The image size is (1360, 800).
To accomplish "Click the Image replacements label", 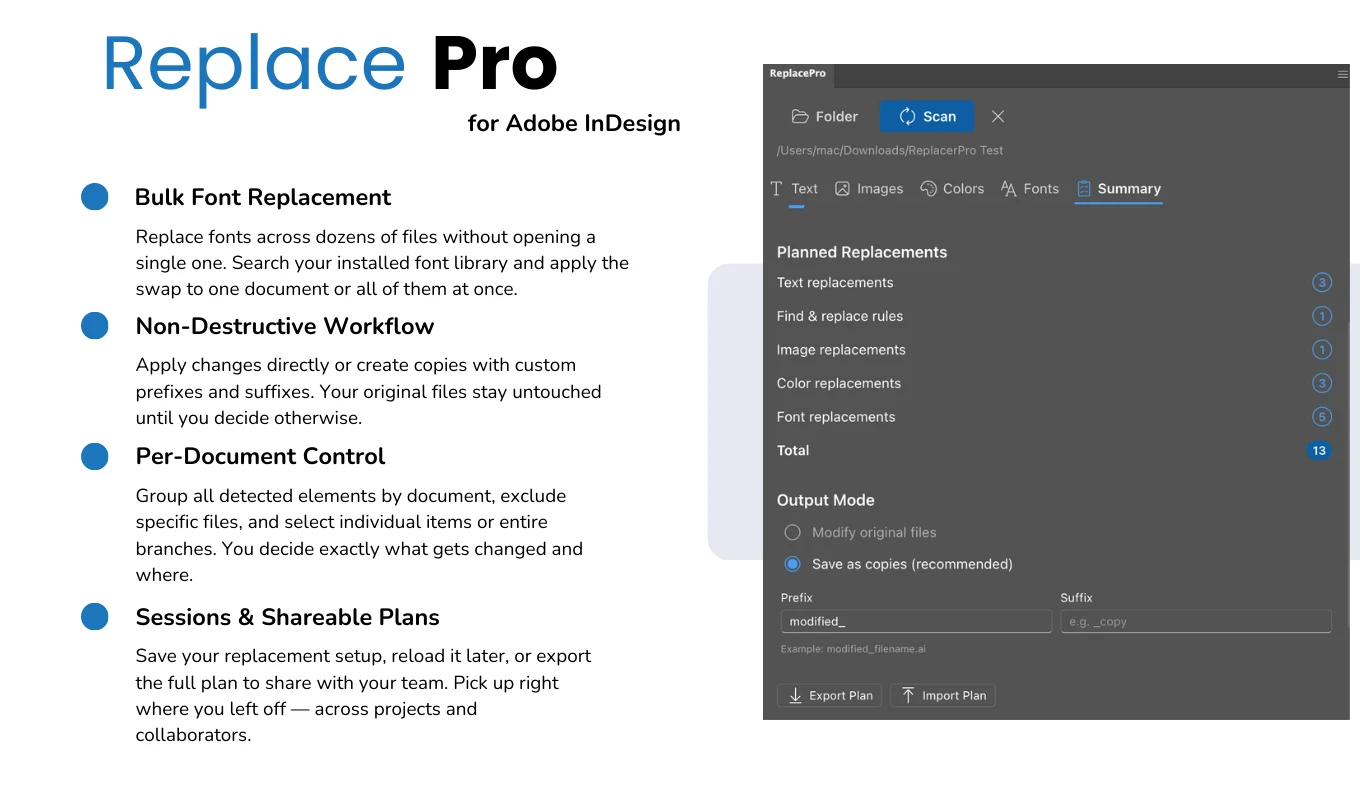I will pos(841,350).
